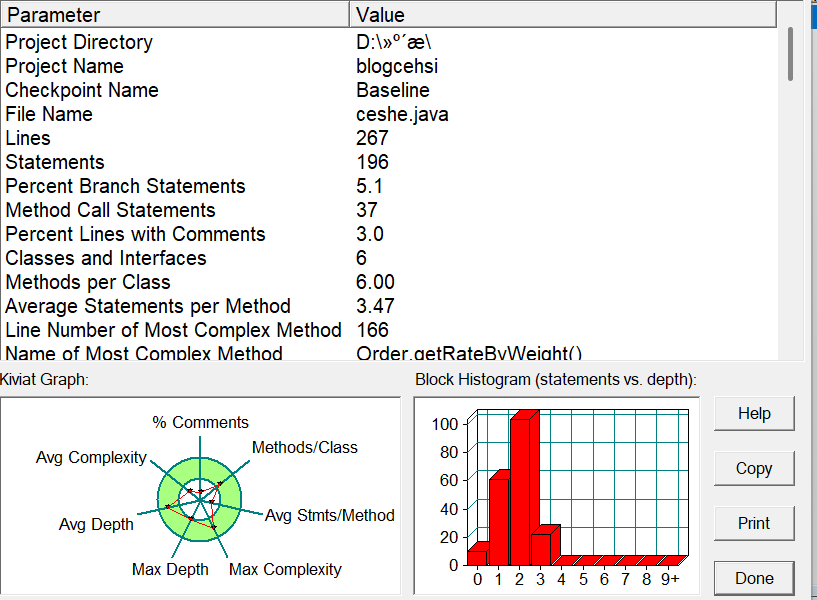The height and width of the screenshot is (600, 817).
Task: Select Name of Most Complex Method row
Action: click(144, 353)
